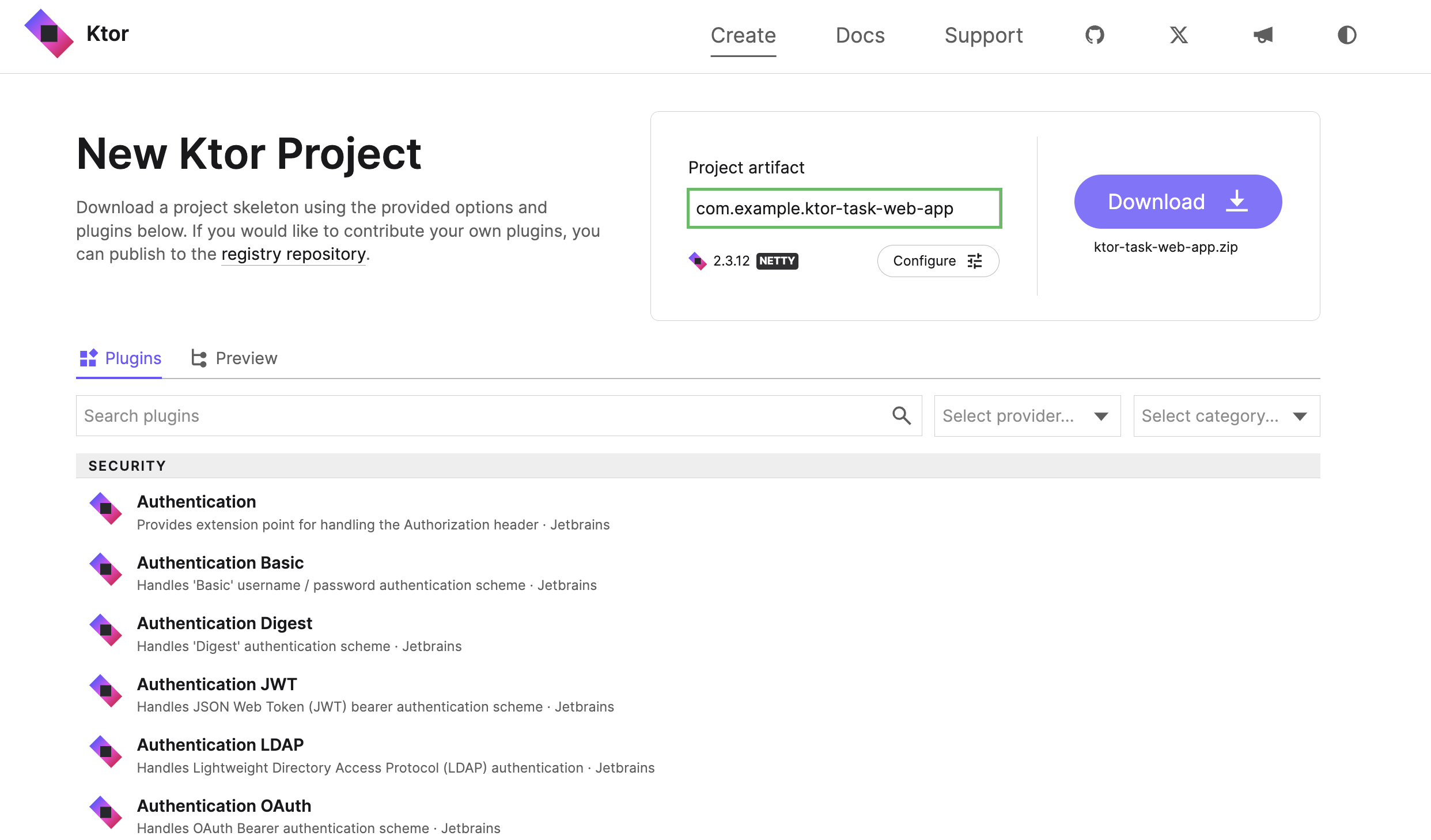Toggle the Plugins tab view
1431x840 pixels.
[x=120, y=358]
